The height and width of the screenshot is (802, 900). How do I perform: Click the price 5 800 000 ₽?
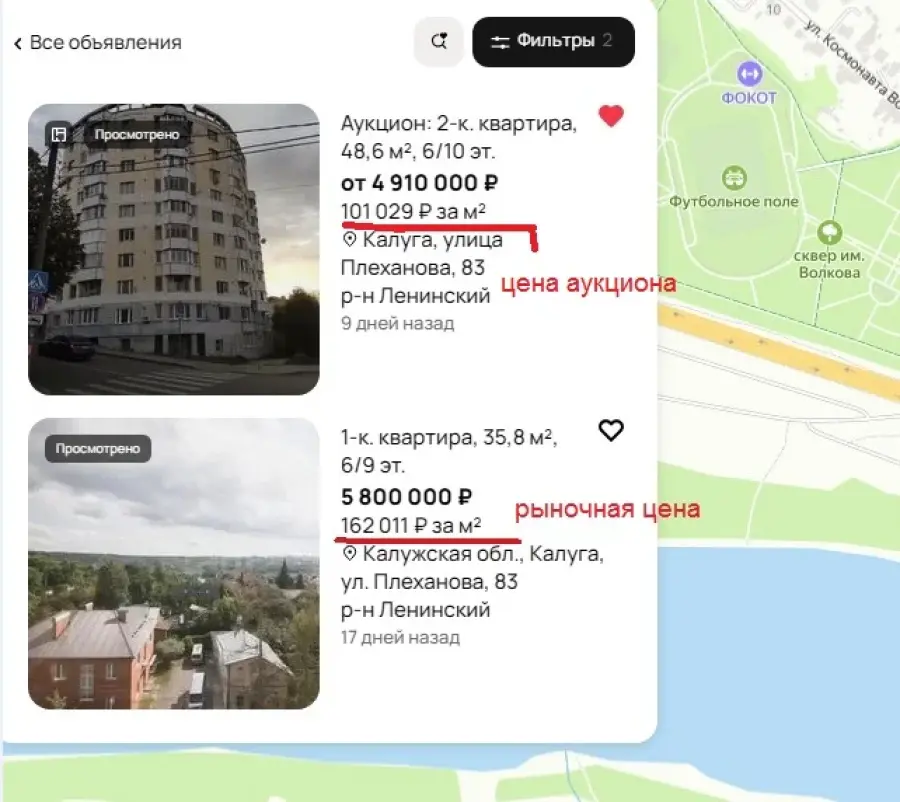[x=406, y=497]
